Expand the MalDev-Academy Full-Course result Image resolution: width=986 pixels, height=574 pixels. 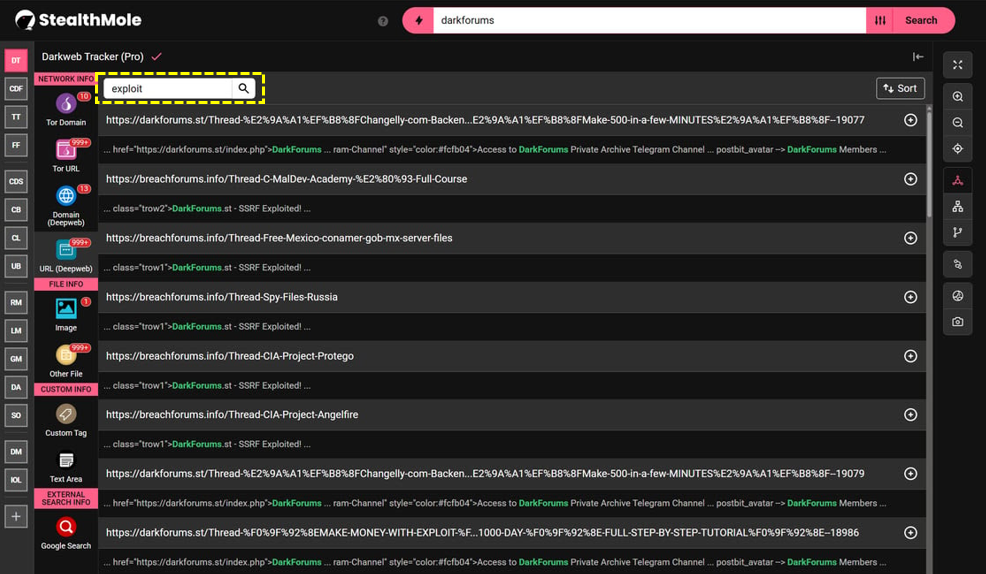point(911,179)
